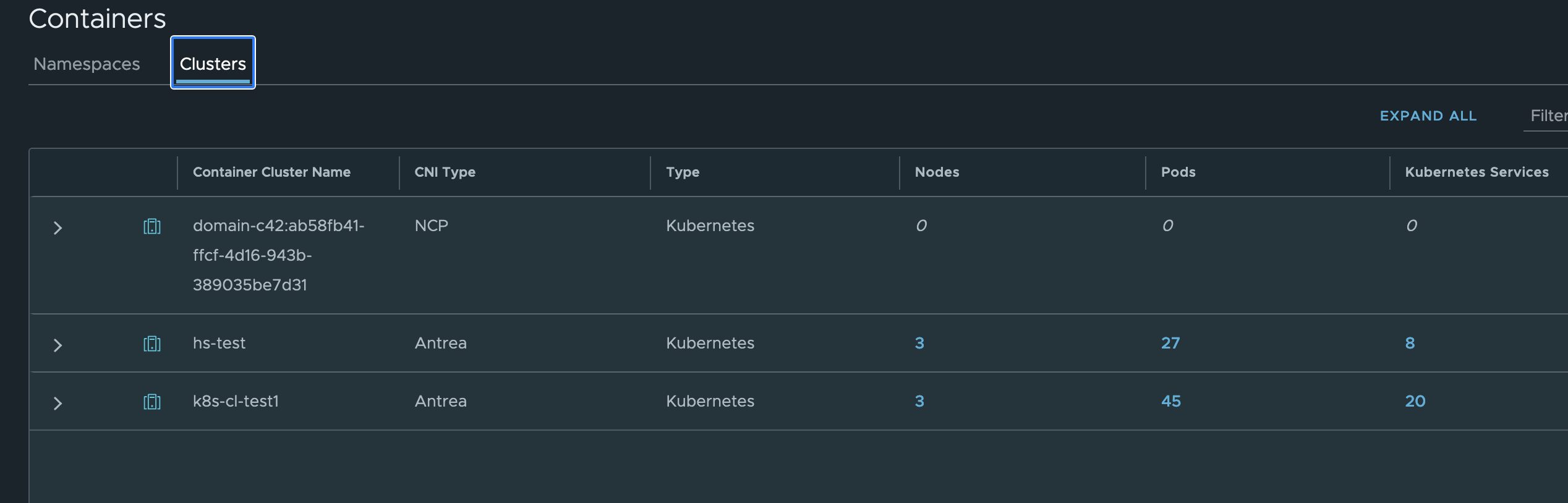Focus the Filter input field

tap(1547, 116)
